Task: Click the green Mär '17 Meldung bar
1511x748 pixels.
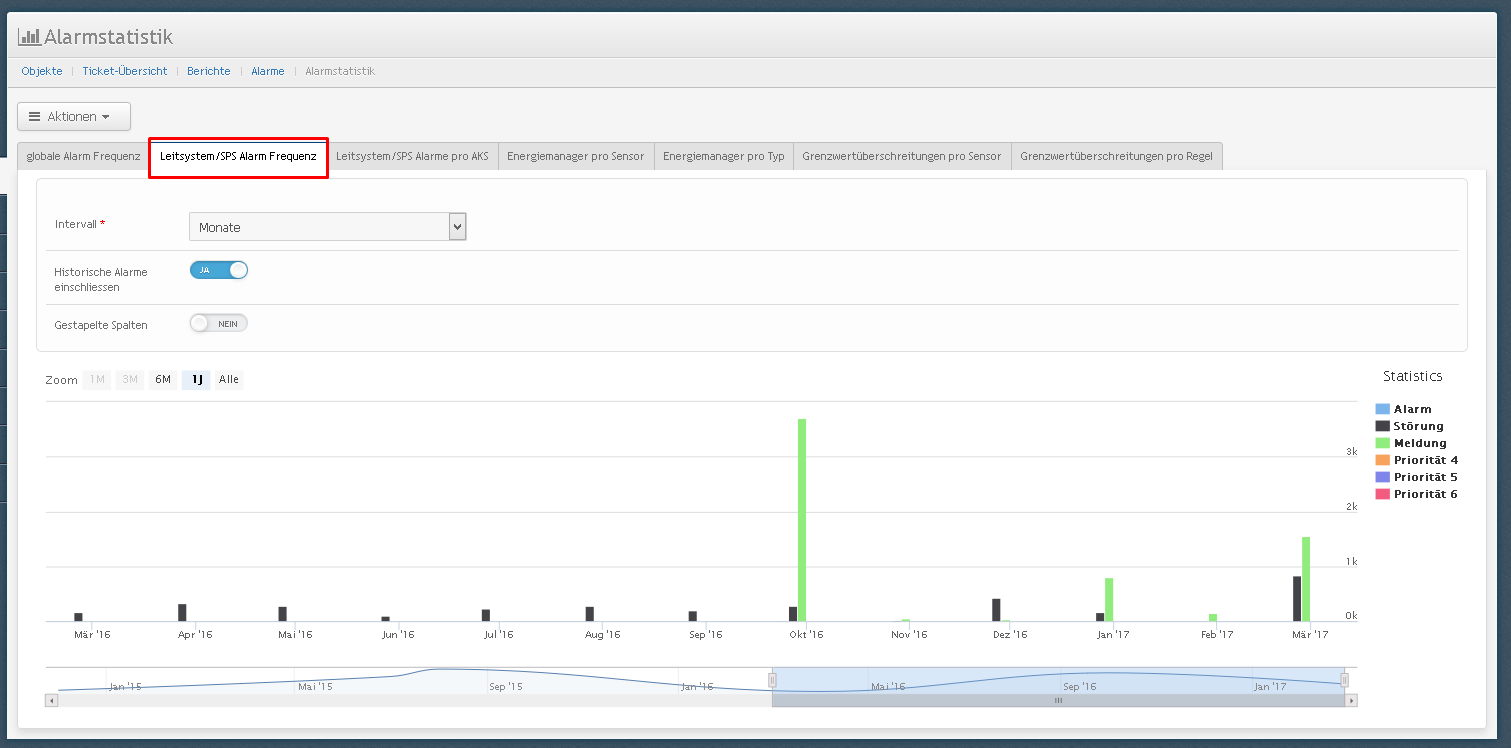Action: (1306, 579)
